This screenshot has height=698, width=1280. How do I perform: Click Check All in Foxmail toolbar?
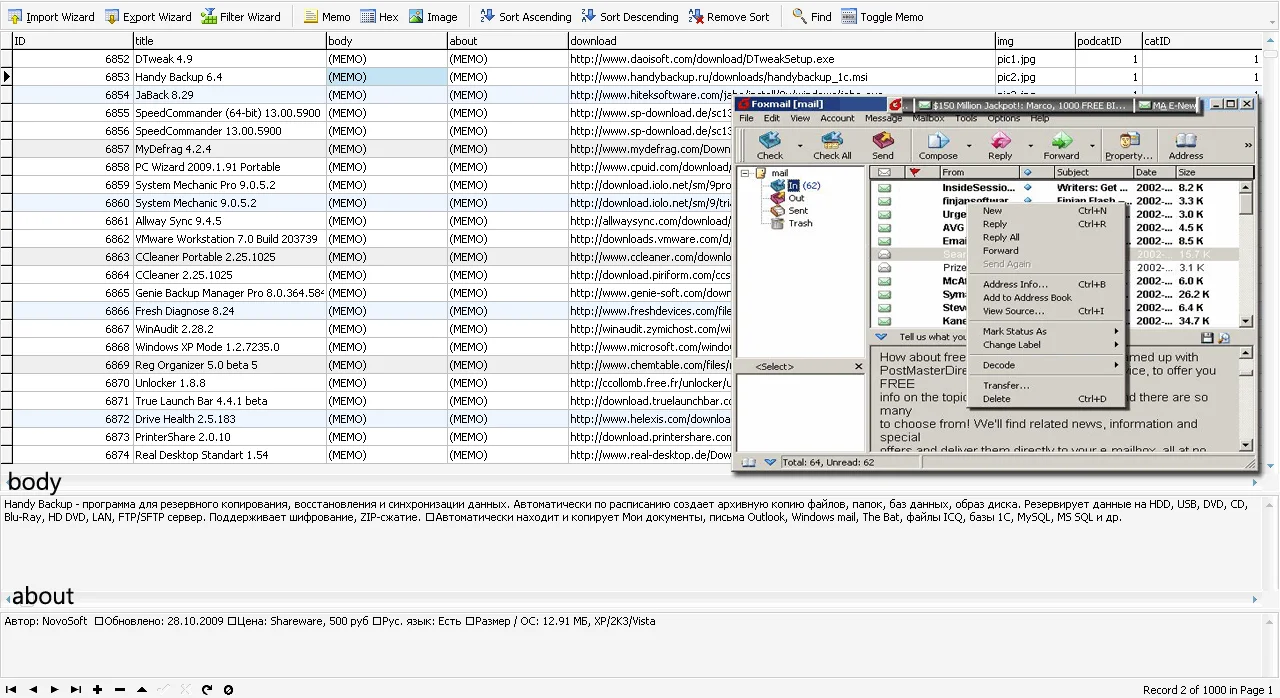point(832,146)
